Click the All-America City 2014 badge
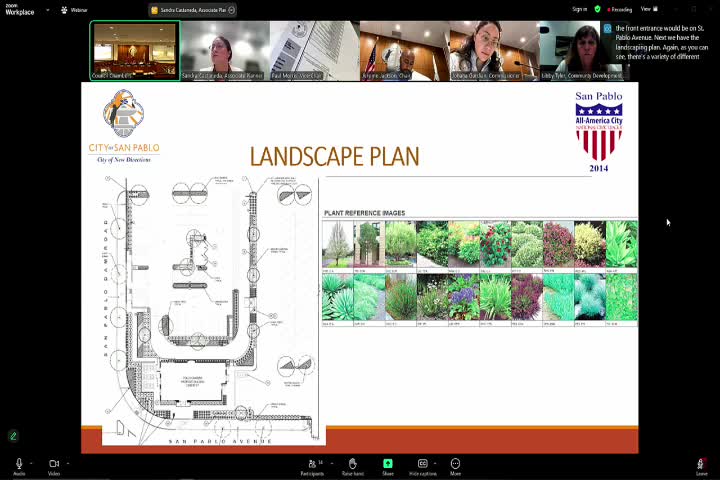Image resolution: width=720 pixels, height=480 pixels. 599,132
